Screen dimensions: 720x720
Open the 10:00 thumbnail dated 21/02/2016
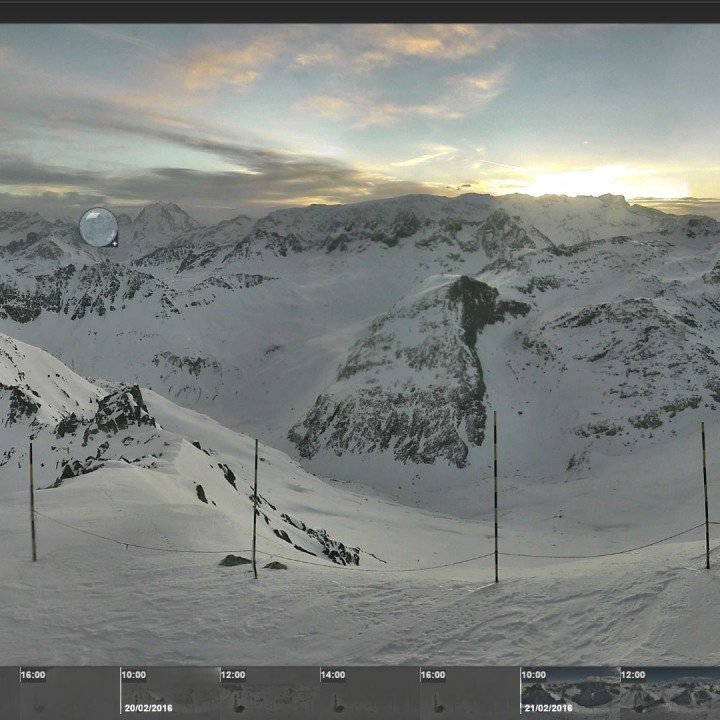570,691
